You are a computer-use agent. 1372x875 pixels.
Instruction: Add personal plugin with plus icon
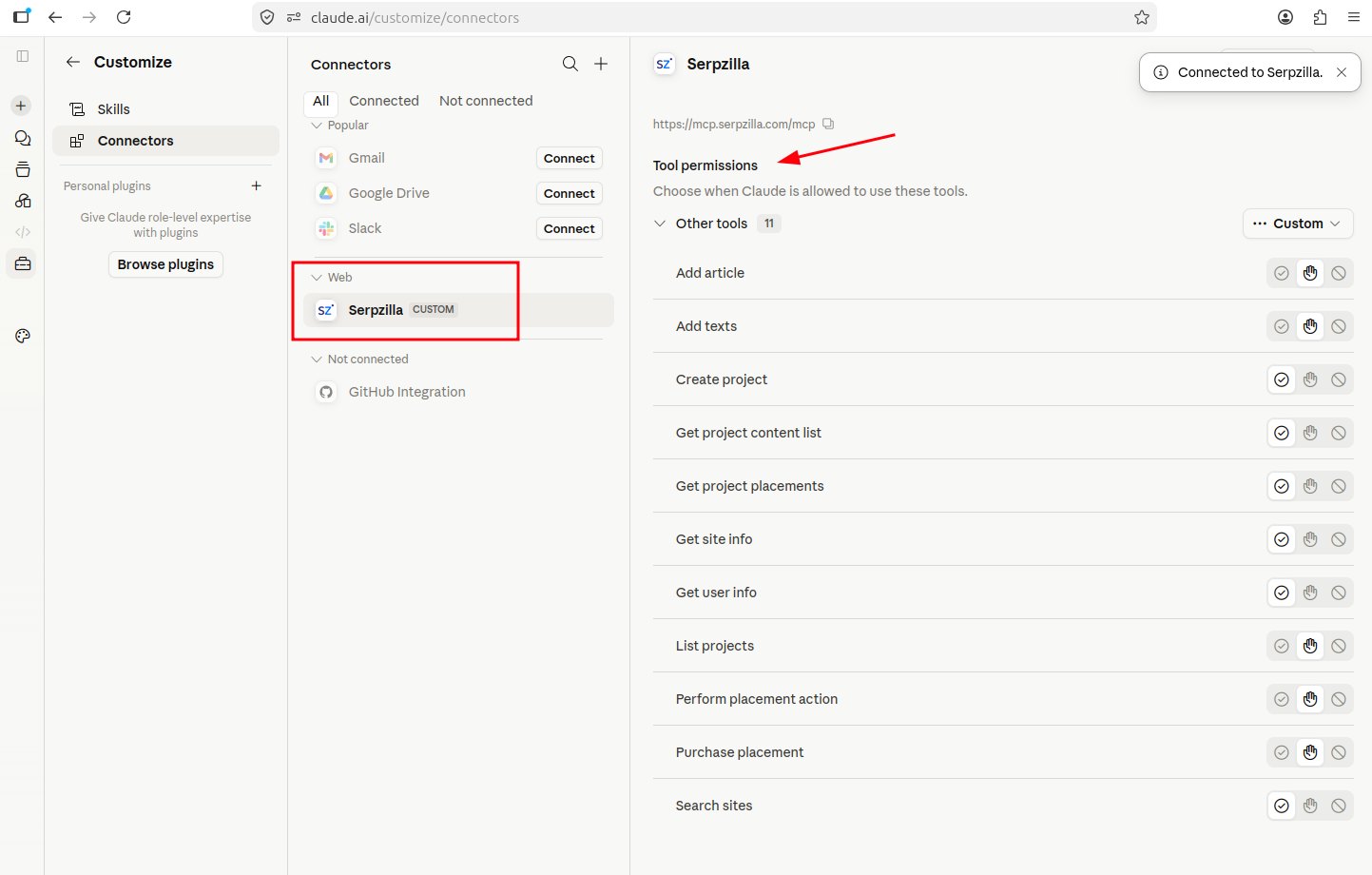256,185
